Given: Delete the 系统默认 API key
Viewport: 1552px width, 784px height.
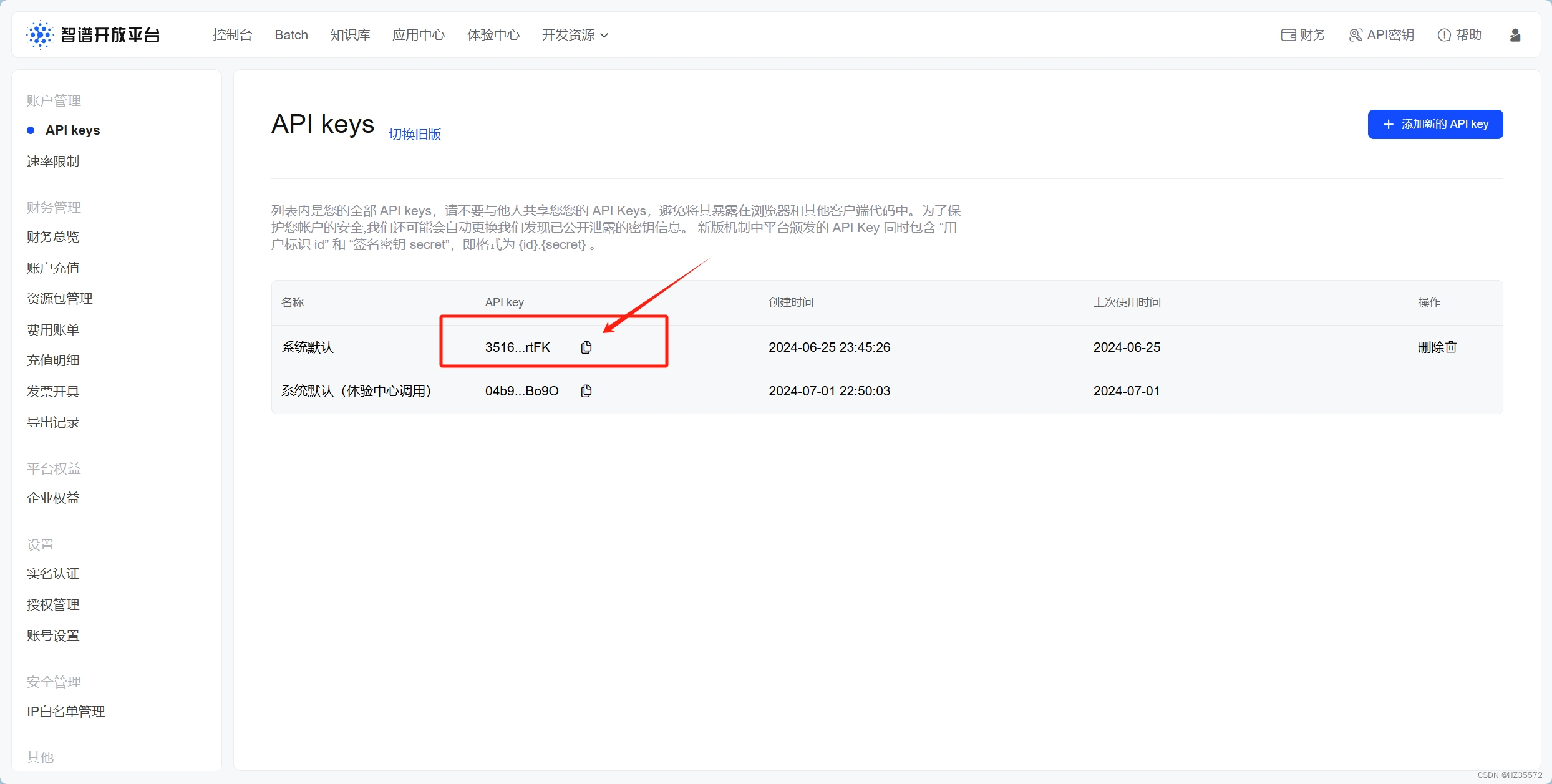Looking at the screenshot, I should [1437, 347].
